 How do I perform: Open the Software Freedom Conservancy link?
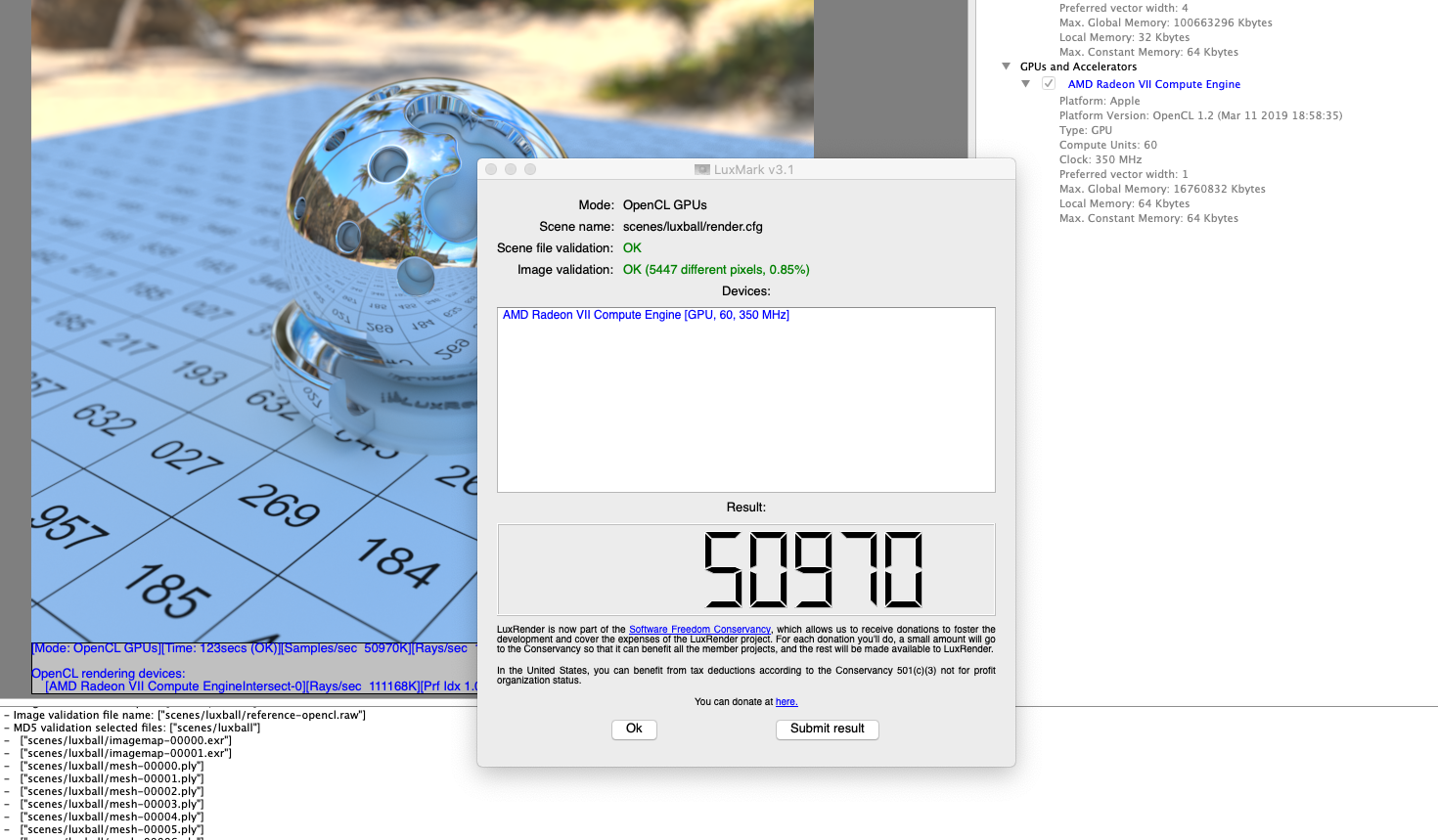pyautogui.click(x=699, y=630)
